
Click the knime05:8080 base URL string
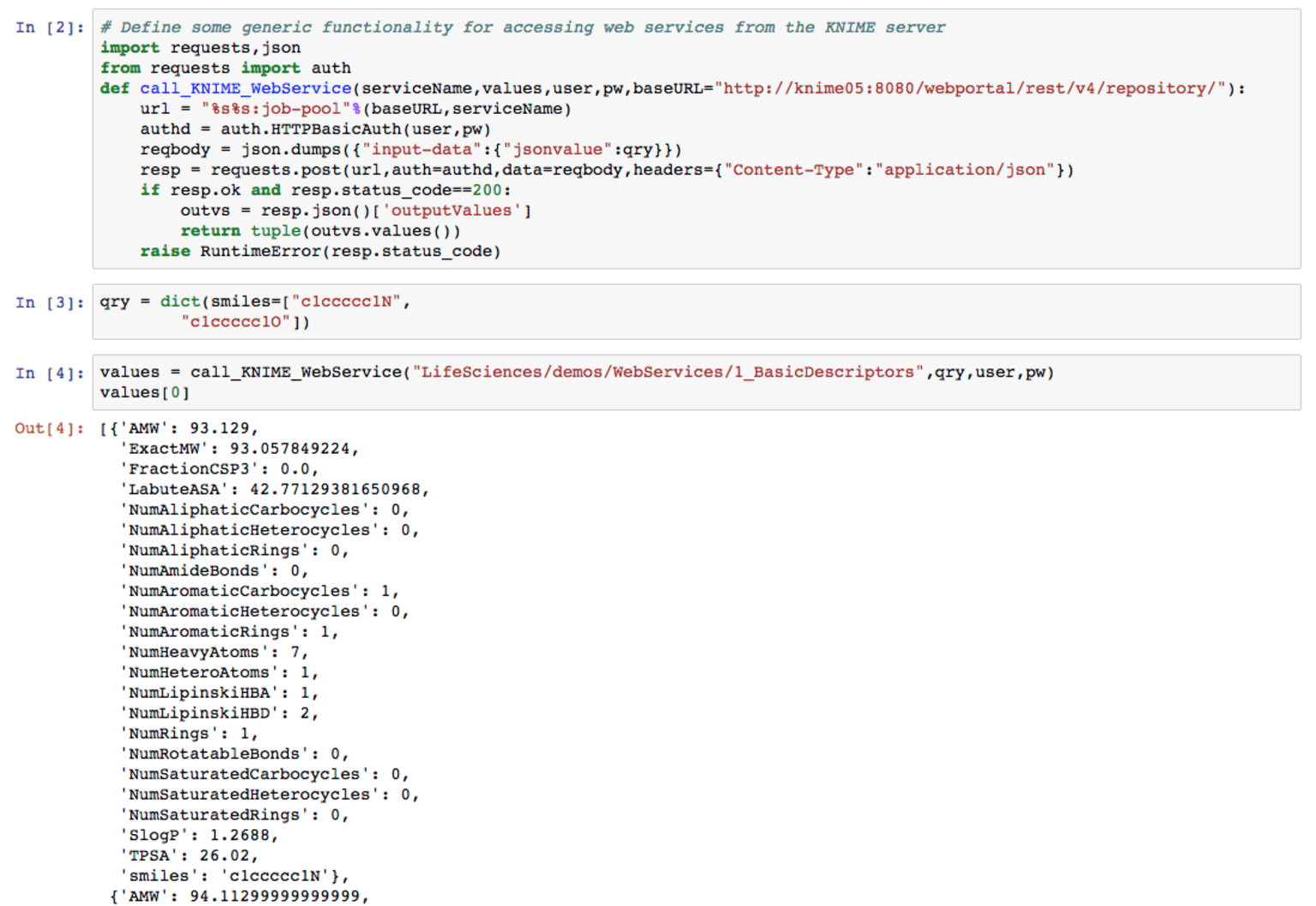point(970,89)
